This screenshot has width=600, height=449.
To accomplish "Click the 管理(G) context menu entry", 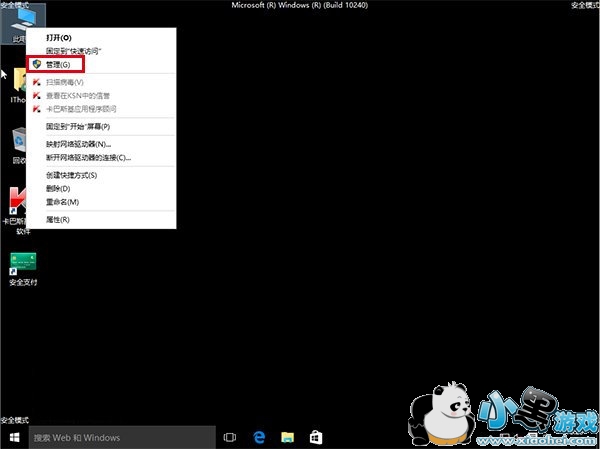I will pos(59,64).
